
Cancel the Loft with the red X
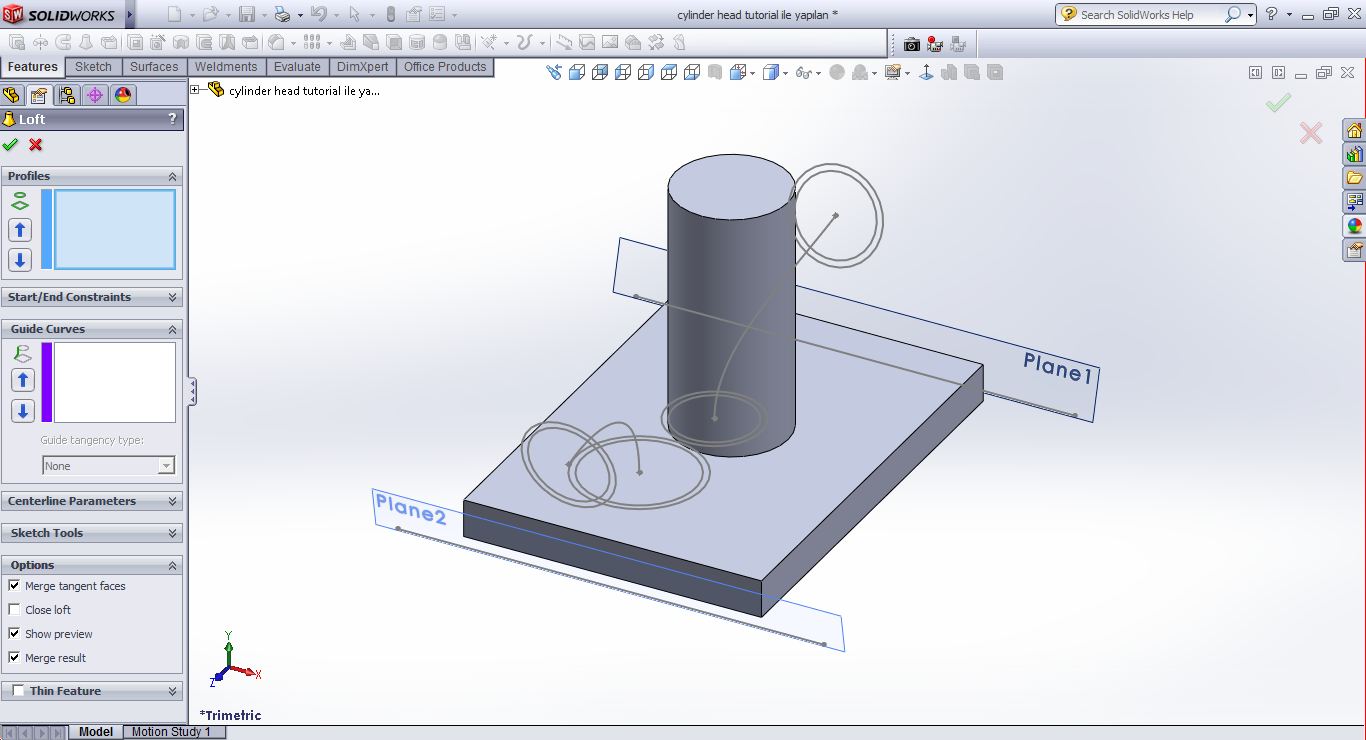[x=36, y=145]
